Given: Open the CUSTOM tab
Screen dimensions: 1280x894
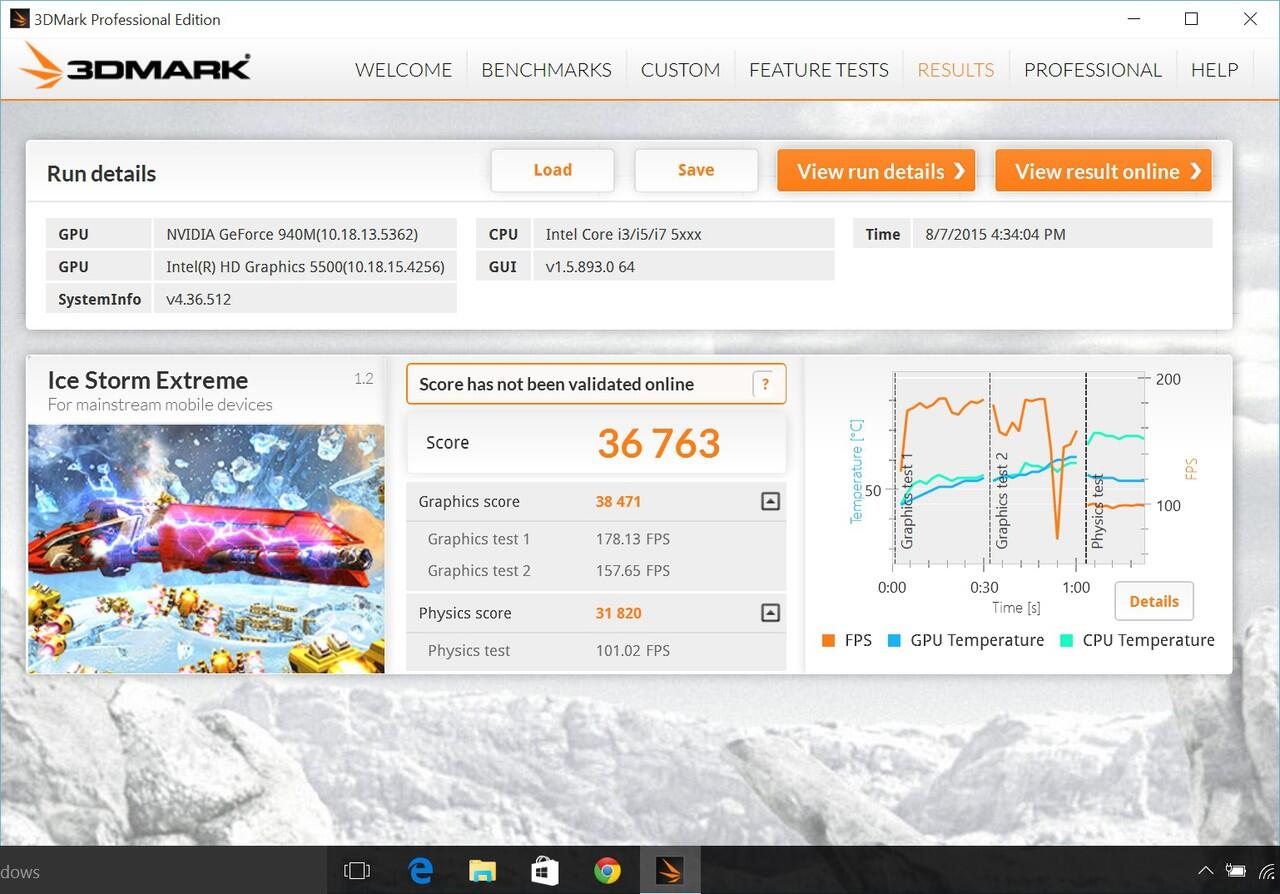Looking at the screenshot, I should (x=680, y=70).
